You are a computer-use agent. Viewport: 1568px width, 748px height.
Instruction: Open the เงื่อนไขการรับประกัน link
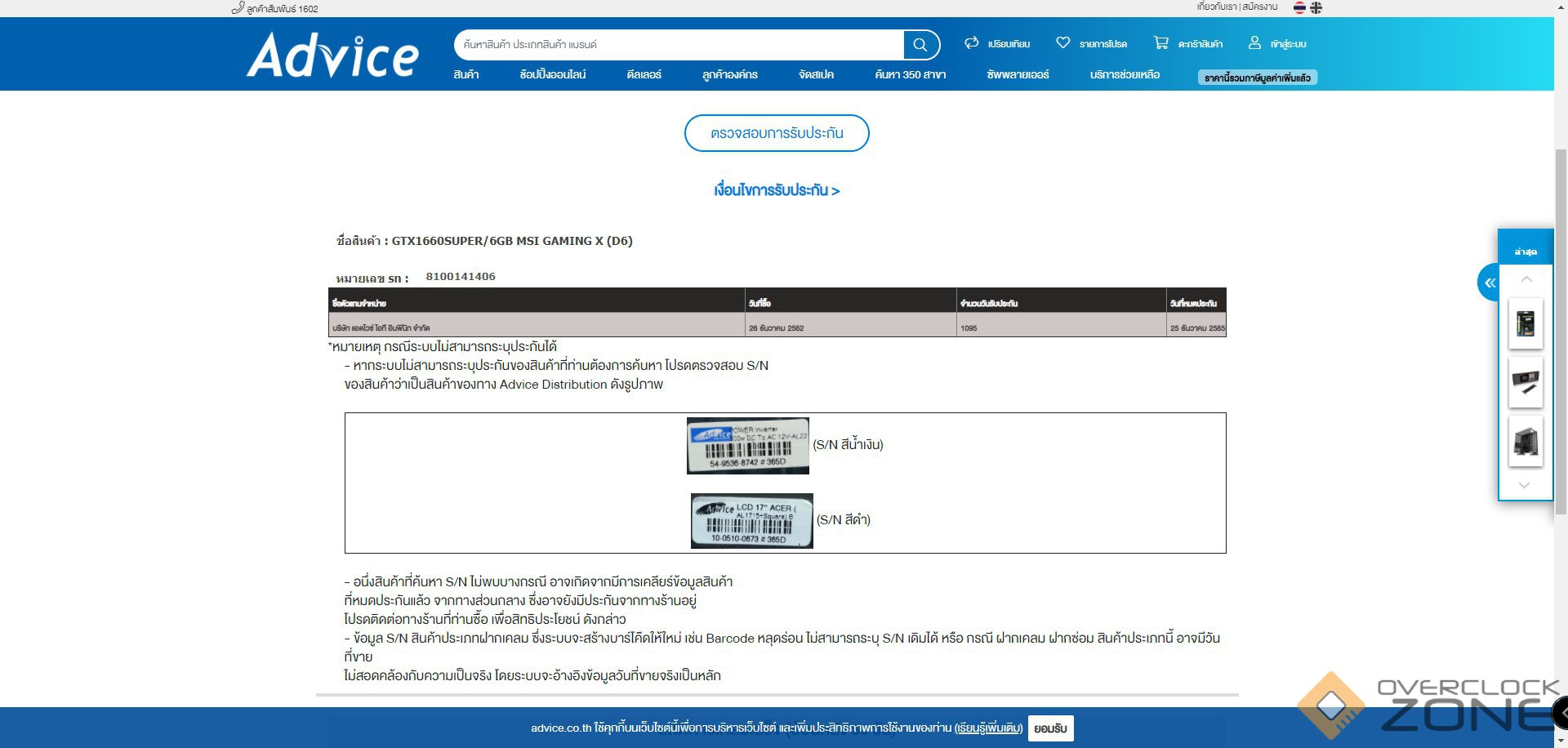click(777, 190)
